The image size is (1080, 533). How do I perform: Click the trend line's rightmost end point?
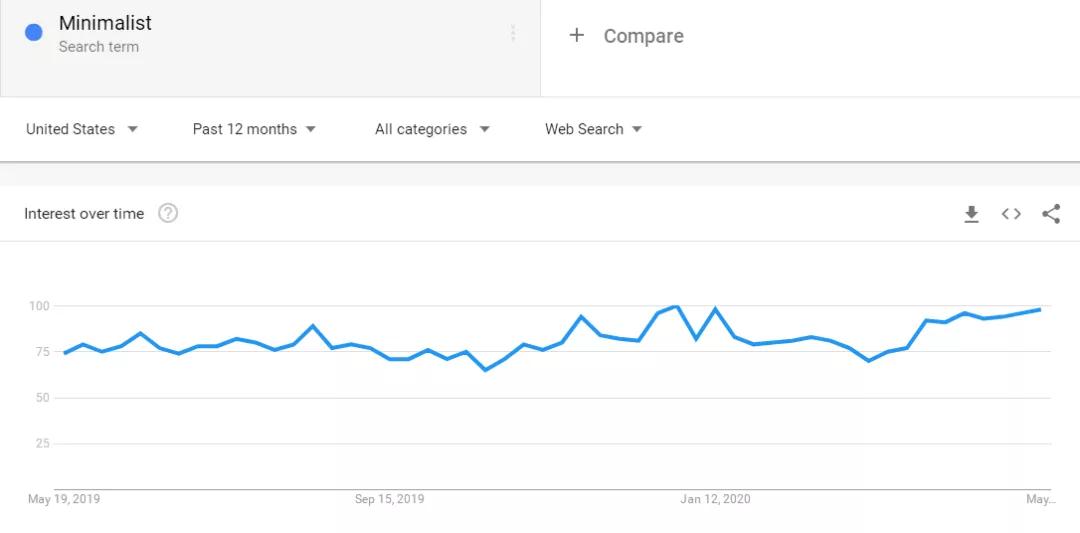click(1040, 310)
